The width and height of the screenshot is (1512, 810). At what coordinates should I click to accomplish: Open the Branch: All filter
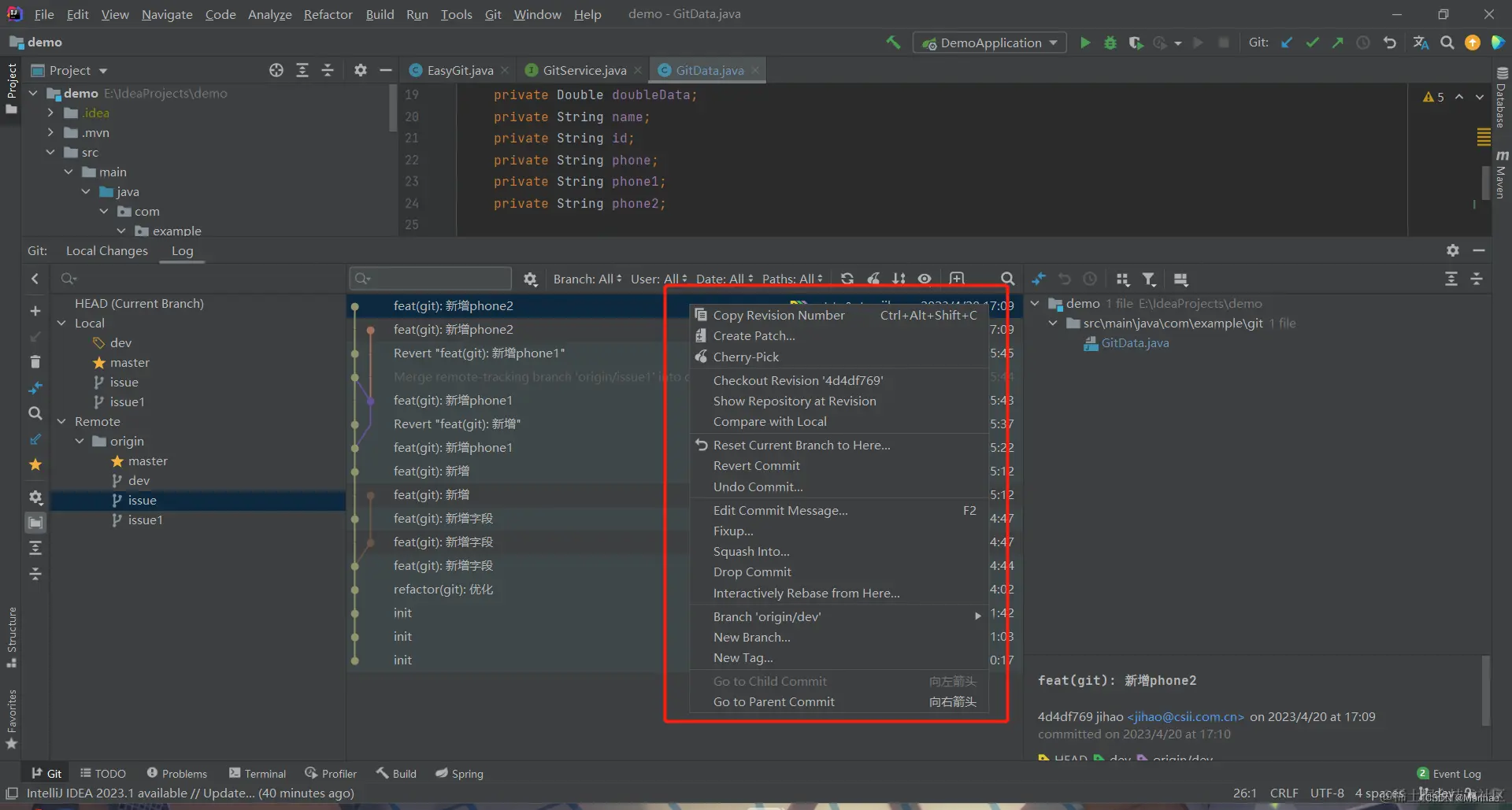587,279
